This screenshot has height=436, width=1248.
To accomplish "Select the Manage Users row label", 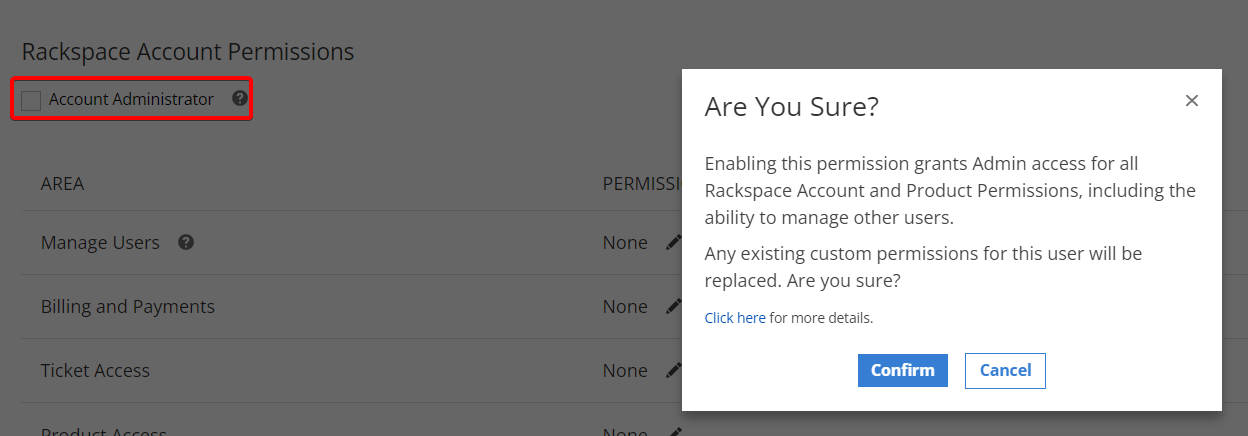I will click(x=100, y=243).
